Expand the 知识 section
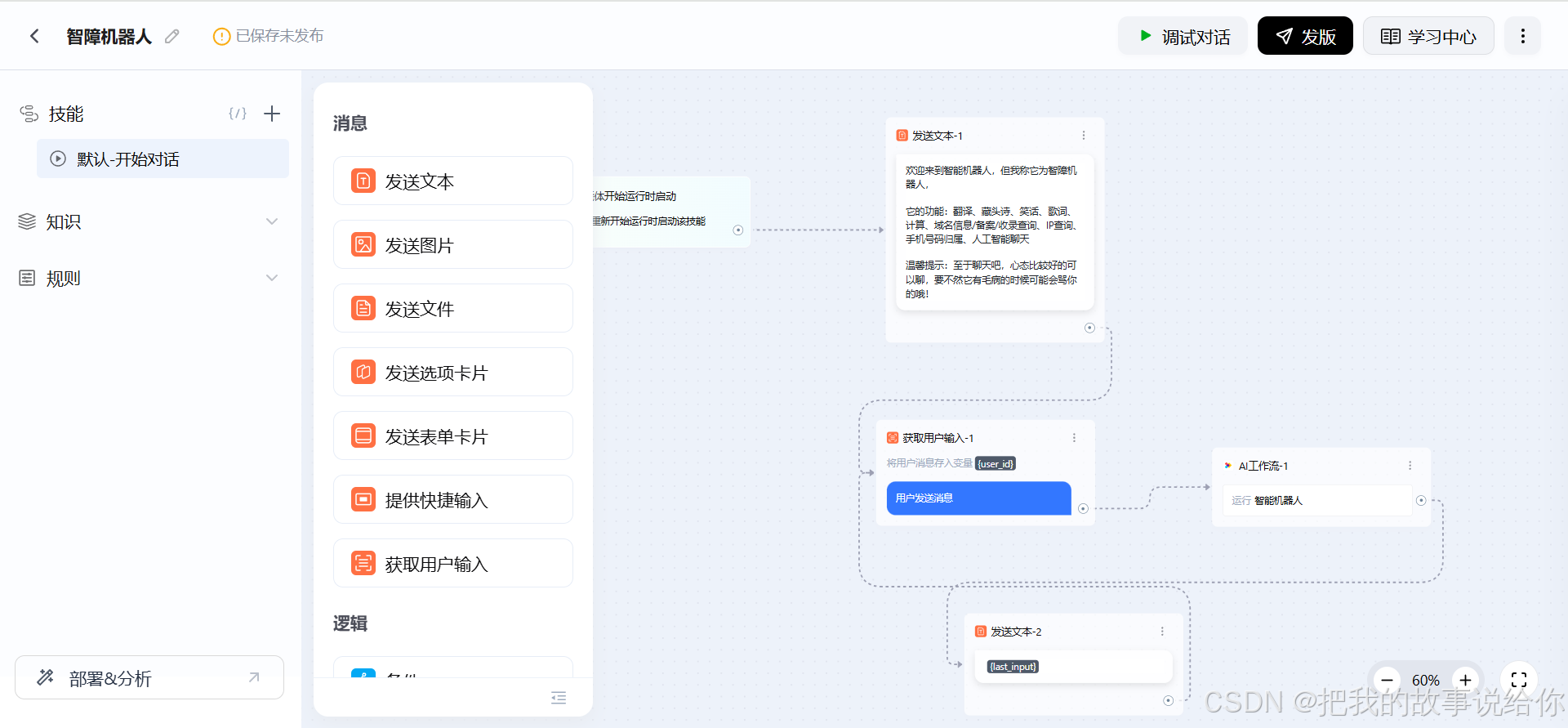This screenshot has height=728, width=1568. click(x=272, y=221)
